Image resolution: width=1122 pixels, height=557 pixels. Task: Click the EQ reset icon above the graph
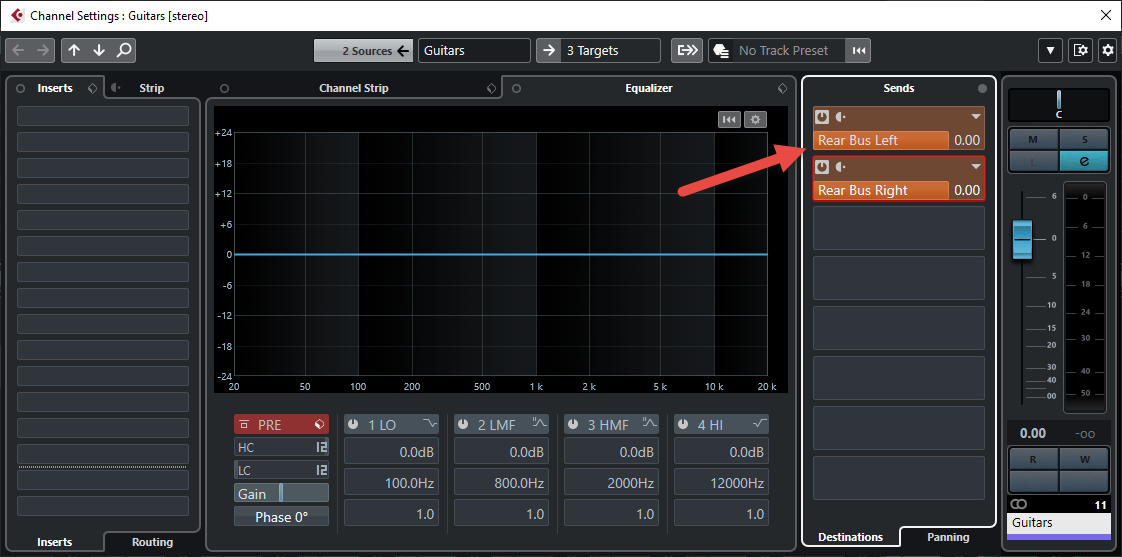730,120
